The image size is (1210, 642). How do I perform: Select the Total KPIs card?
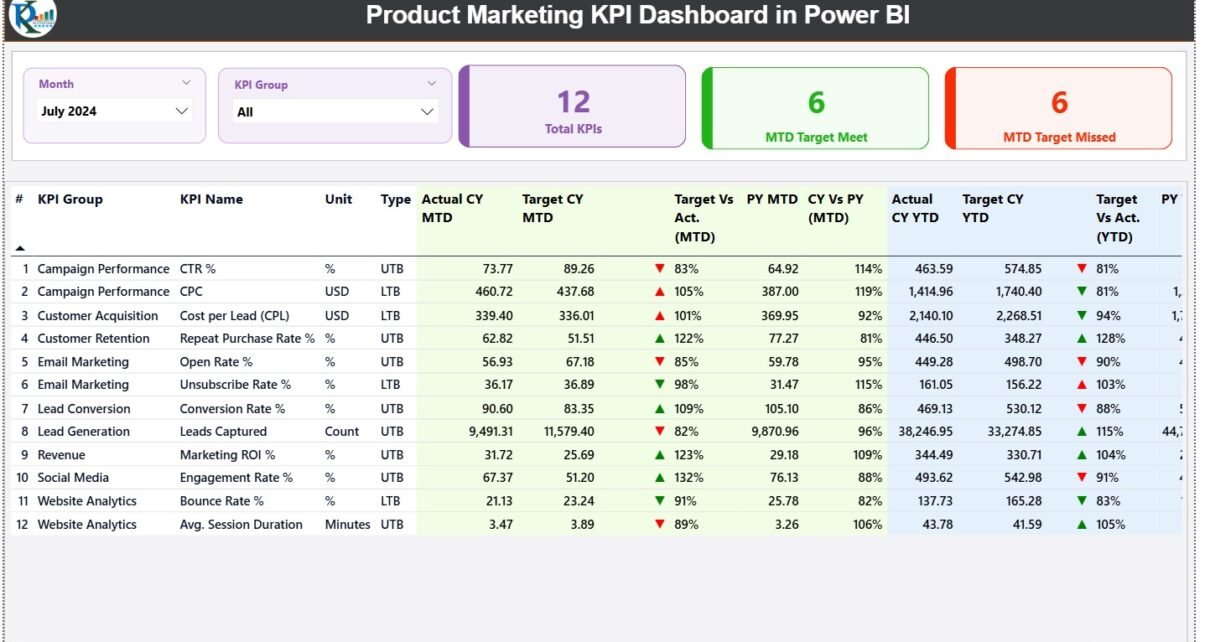point(573,107)
